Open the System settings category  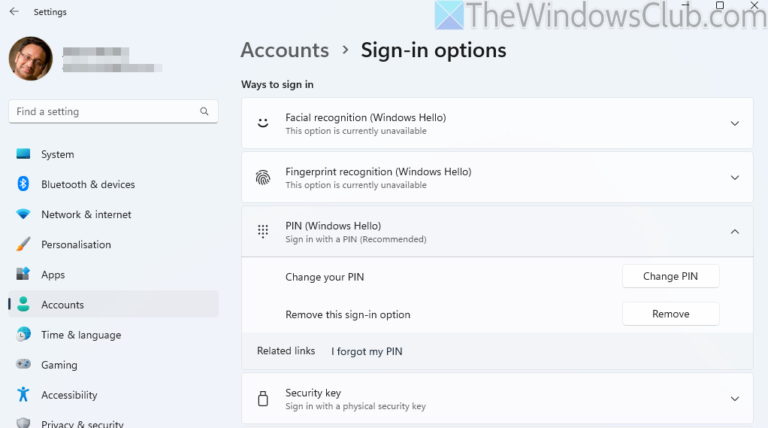(x=57, y=154)
